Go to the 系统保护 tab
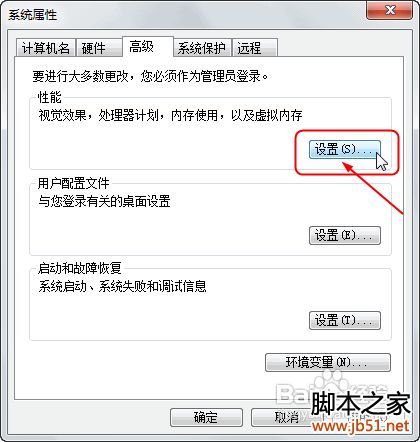The image size is (420, 442). [203, 48]
